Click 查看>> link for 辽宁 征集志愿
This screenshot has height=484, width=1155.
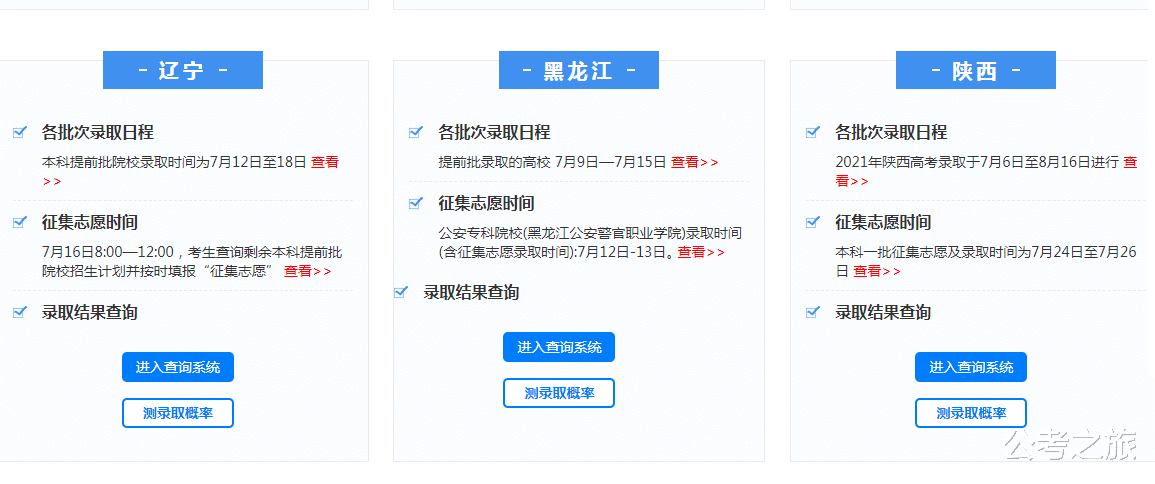(308, 271)
